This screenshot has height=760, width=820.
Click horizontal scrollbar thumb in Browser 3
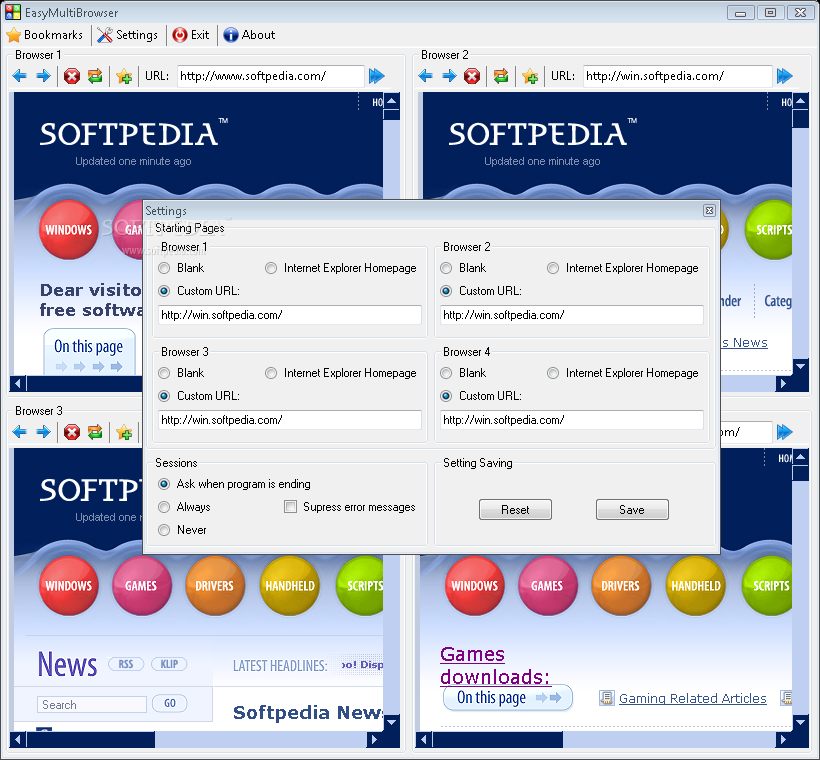click(x=90, y=740)
